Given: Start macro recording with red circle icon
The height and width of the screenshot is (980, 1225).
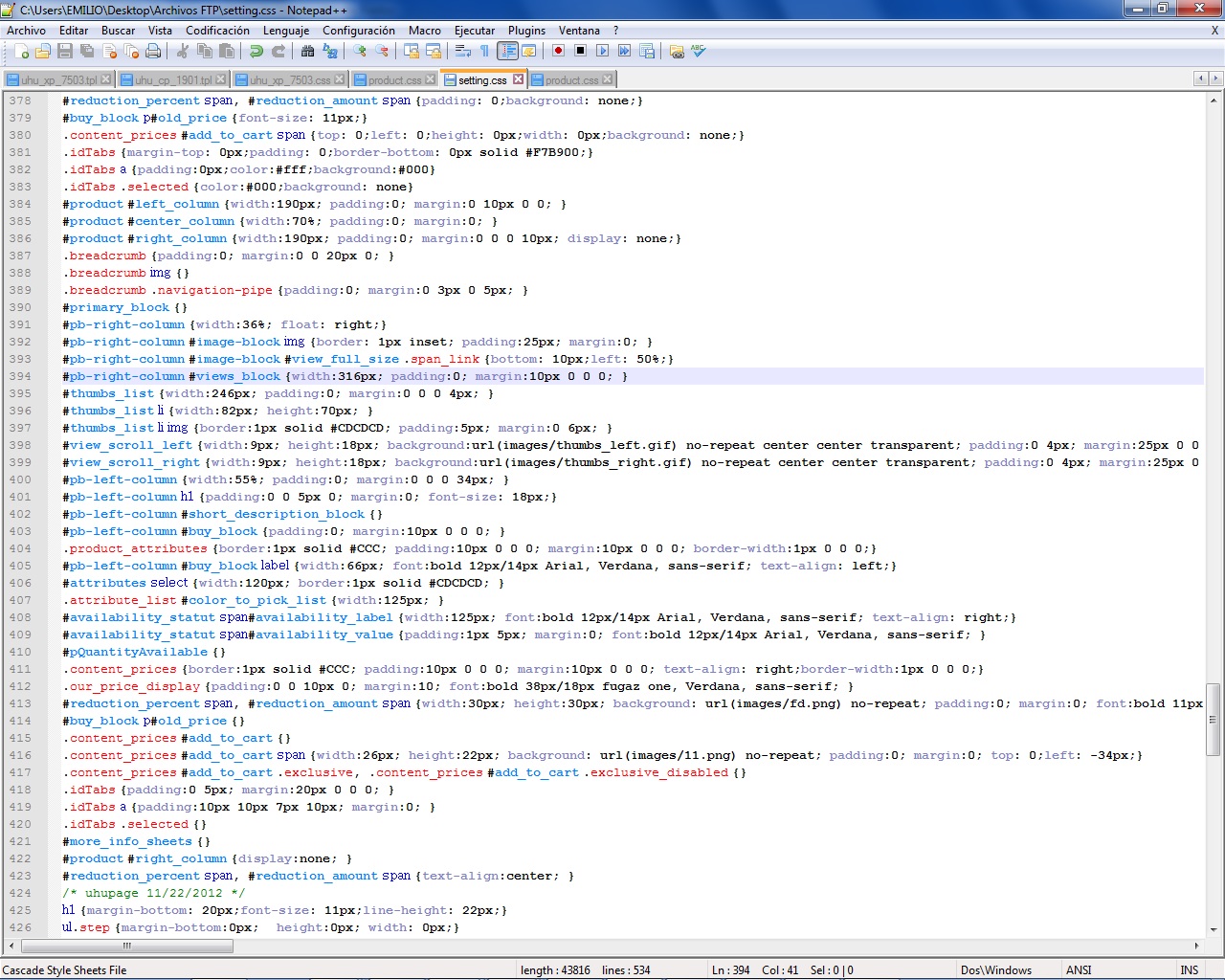Looking at the screenshot, I should coord(558,52).
